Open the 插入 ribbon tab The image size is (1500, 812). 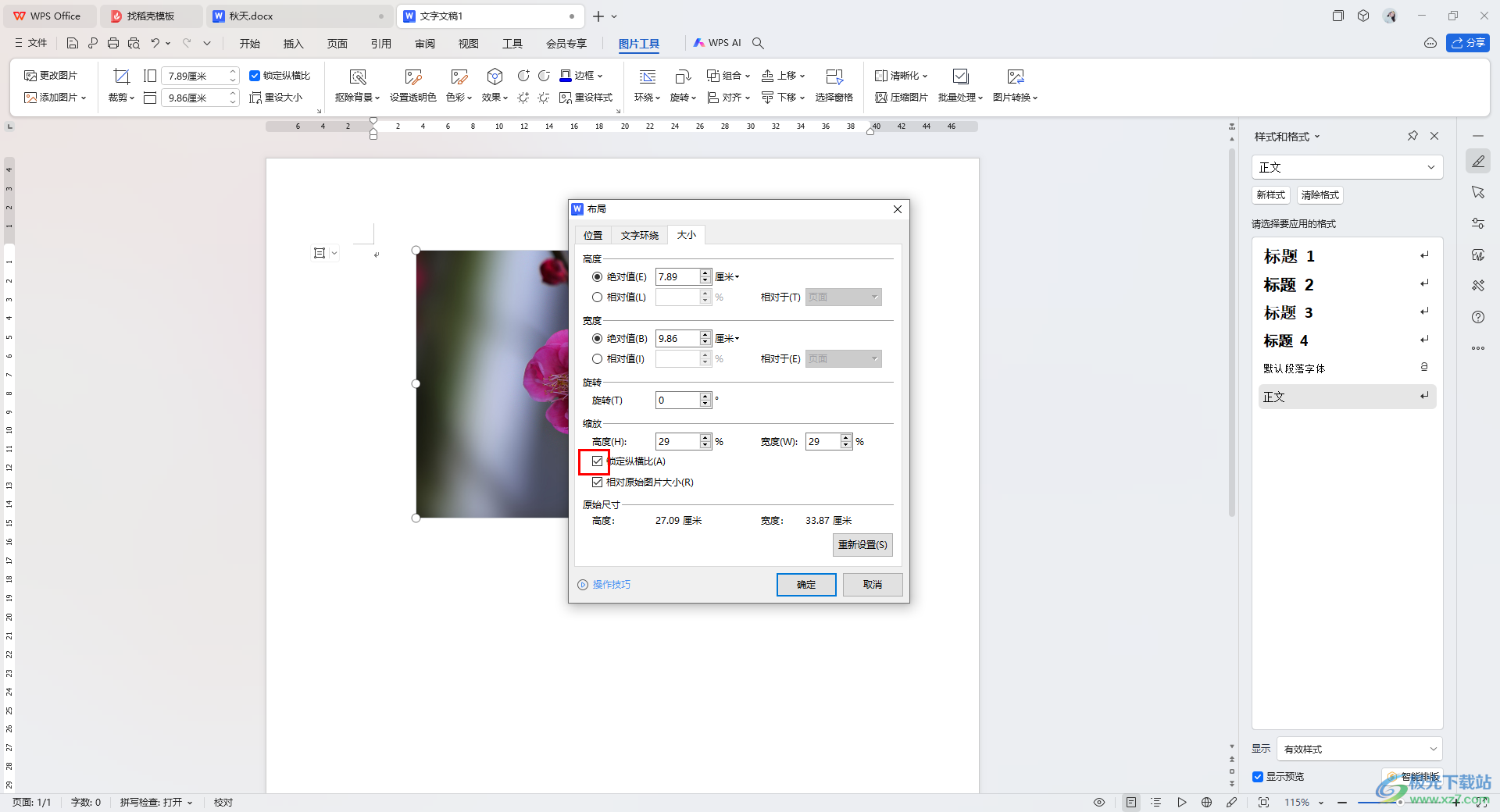pyautogui.click(x=293, y=44)
